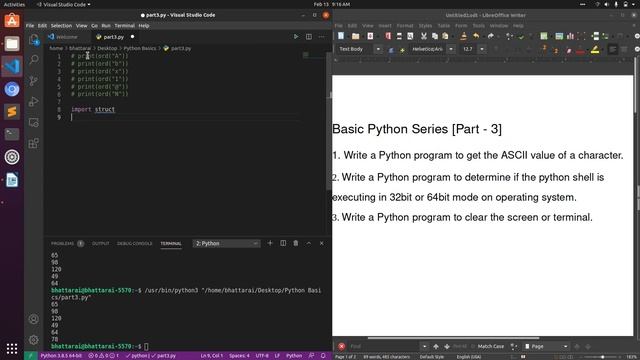Click Redo arrow in Writer toolbar
Viewport: 640px width, 360px height.
[491, 36]
